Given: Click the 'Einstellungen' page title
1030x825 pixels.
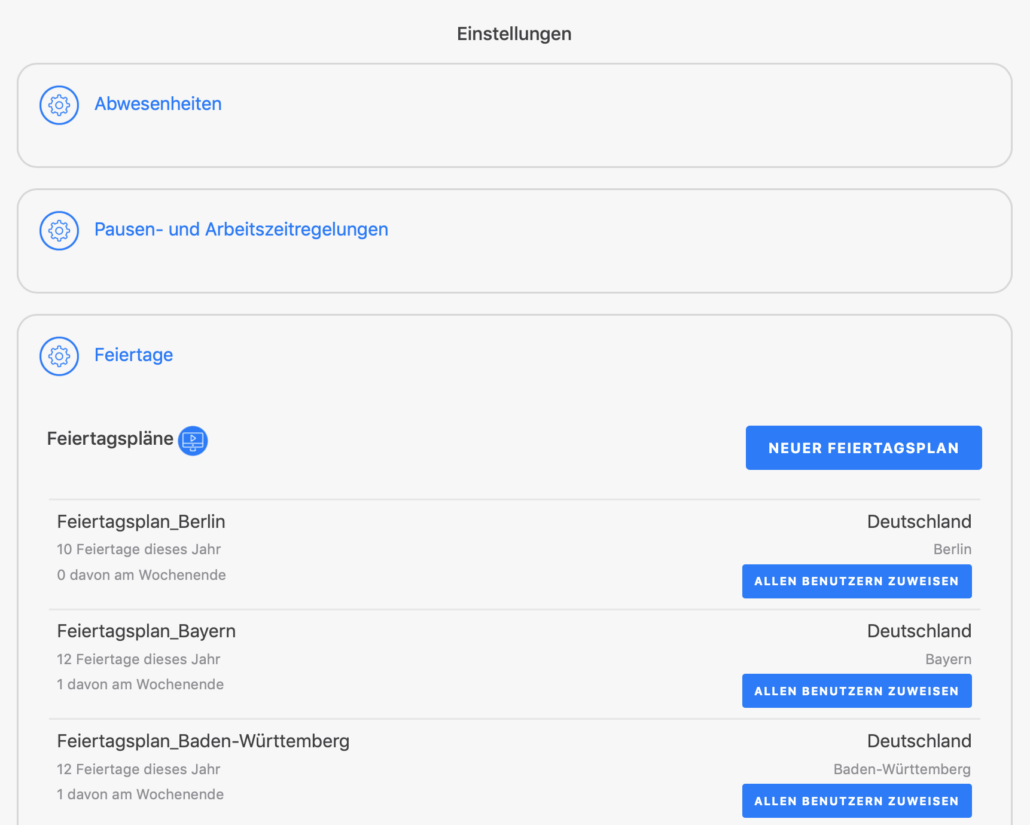Looking at the screenshot, I should tap(514, 34).
